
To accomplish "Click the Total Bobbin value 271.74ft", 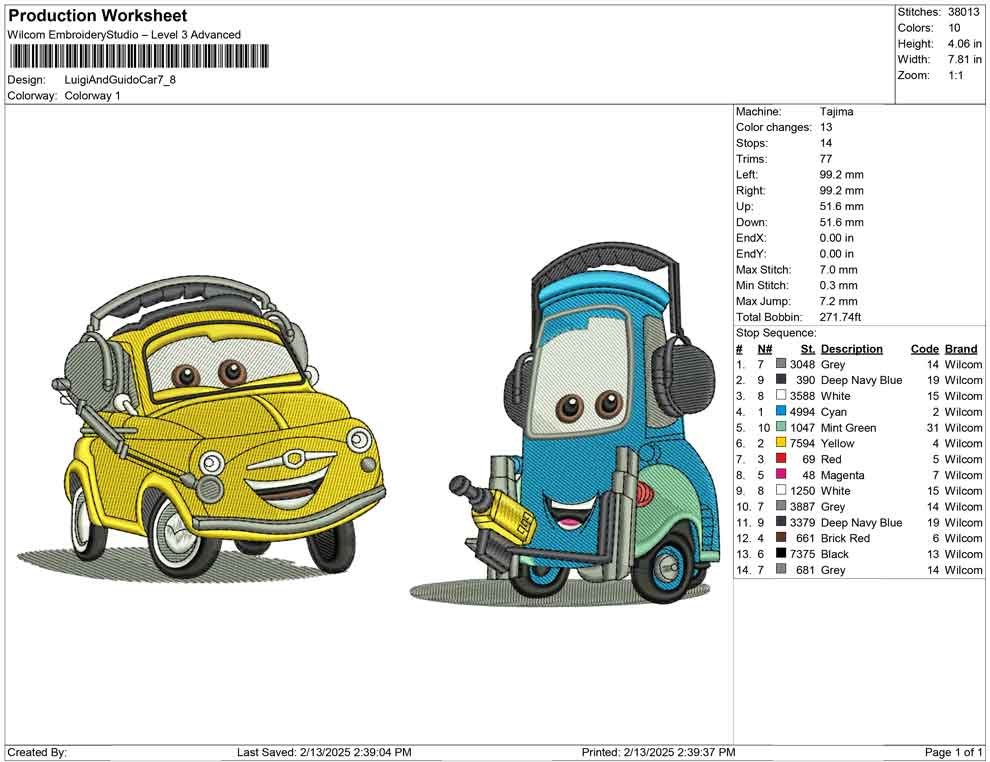I will 840,317.
